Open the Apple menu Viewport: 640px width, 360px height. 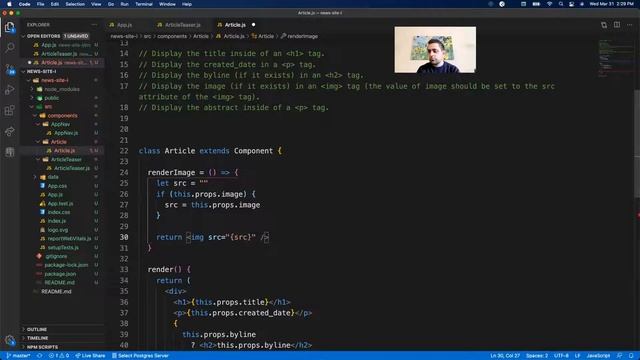pyautogui.click(x=9, y=4)
